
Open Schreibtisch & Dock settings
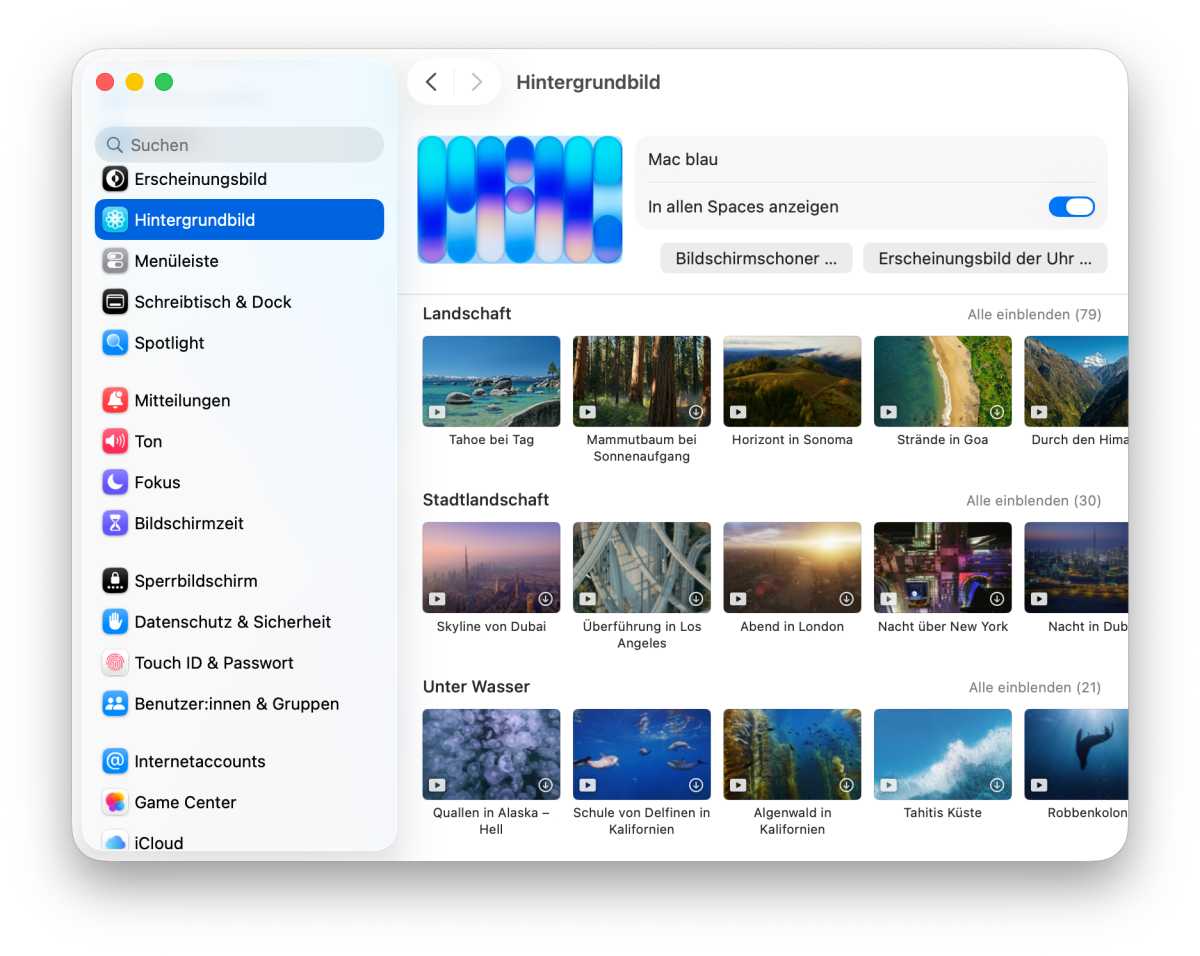pos(212,301)
